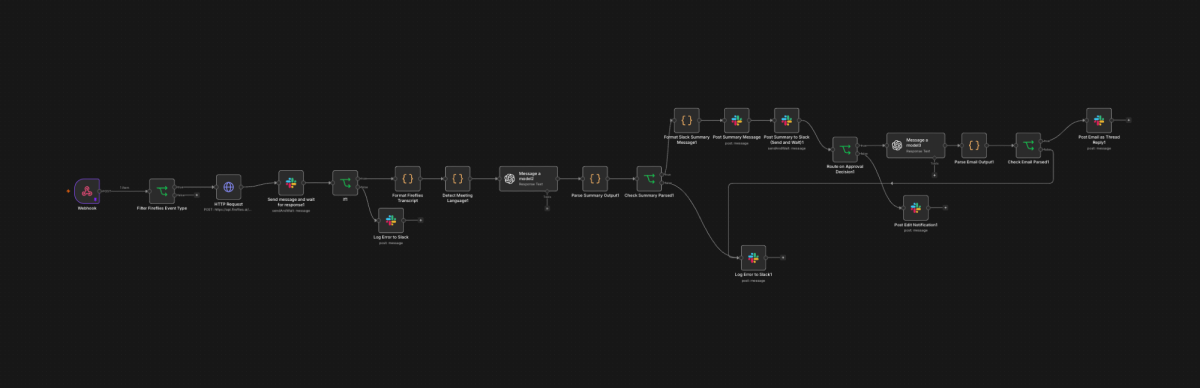
Task: Open the Parse Summary Output1 code node
Action: (595, 179)
